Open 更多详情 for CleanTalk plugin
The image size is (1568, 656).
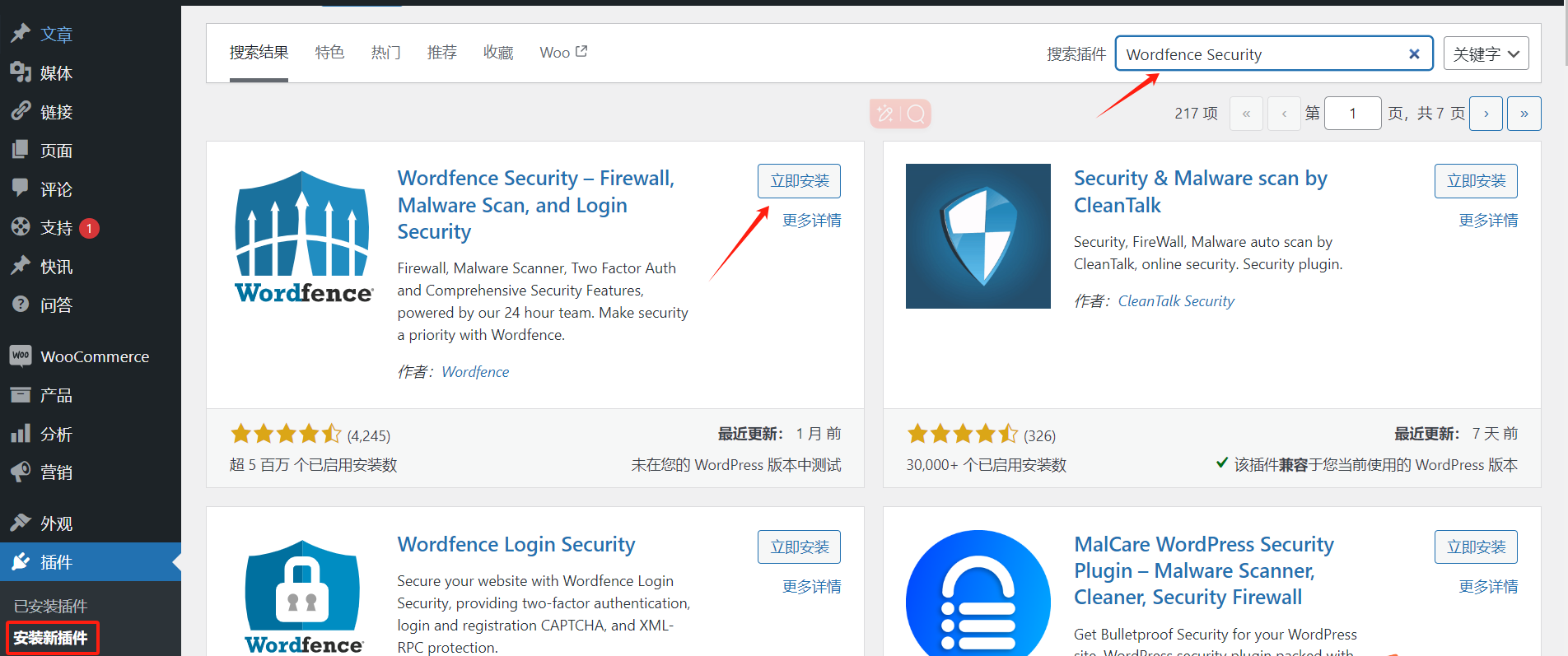pos(1488,220)
